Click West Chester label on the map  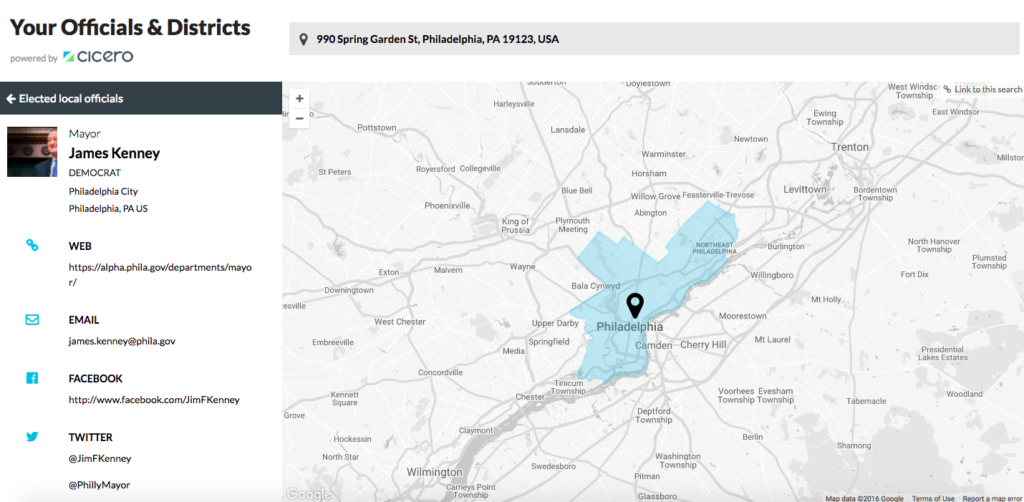400,321
